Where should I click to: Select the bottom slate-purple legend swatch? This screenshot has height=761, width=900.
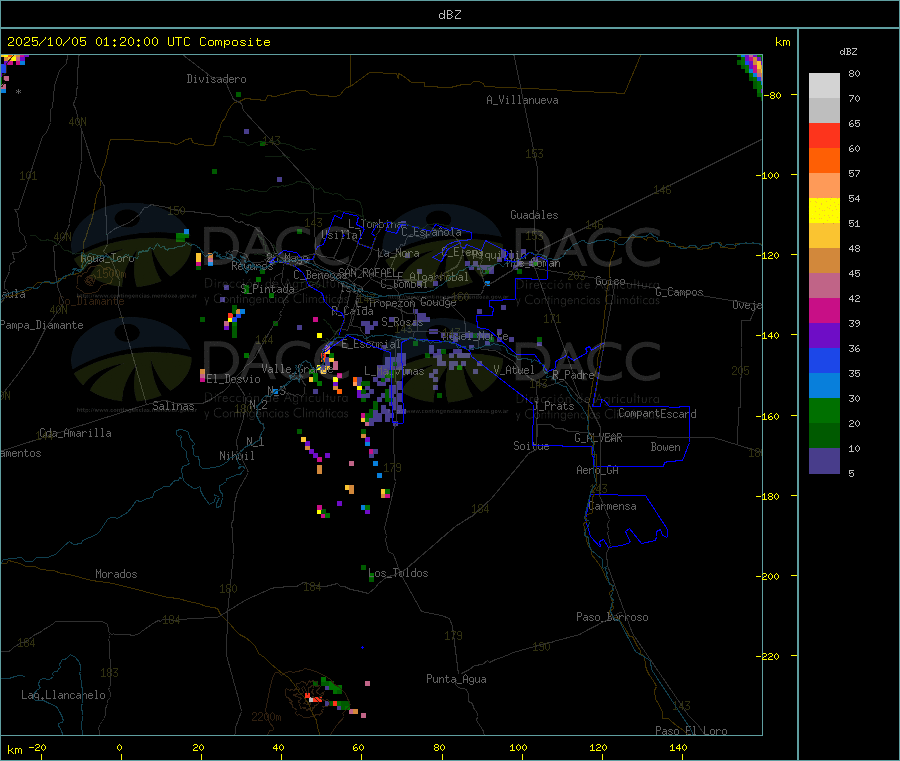tap(824, 460)
